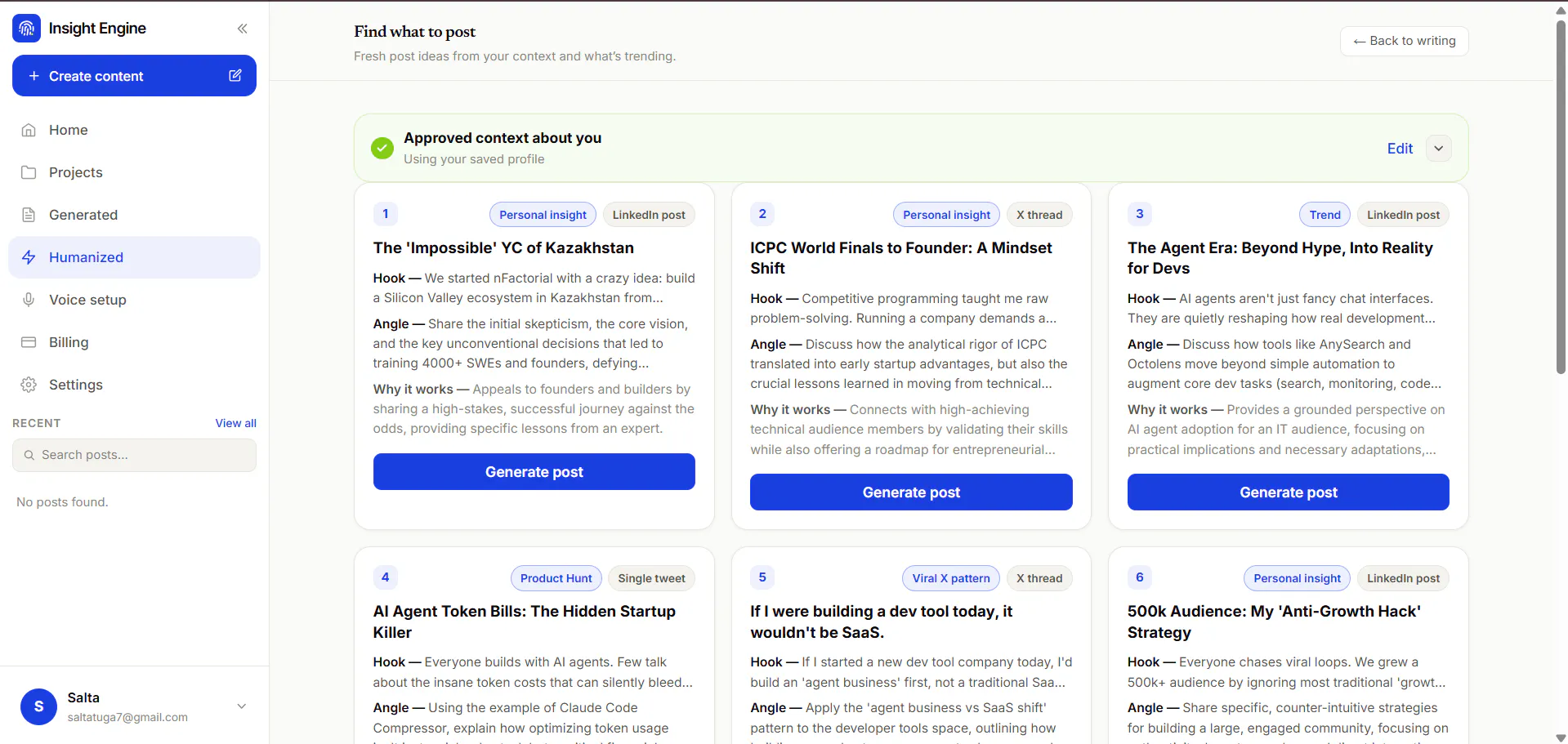Image resolution: width=1568 pixels, height=744 pixels.
Task: Click Personal insight tag on ICPC card
Action: (946, 215)
